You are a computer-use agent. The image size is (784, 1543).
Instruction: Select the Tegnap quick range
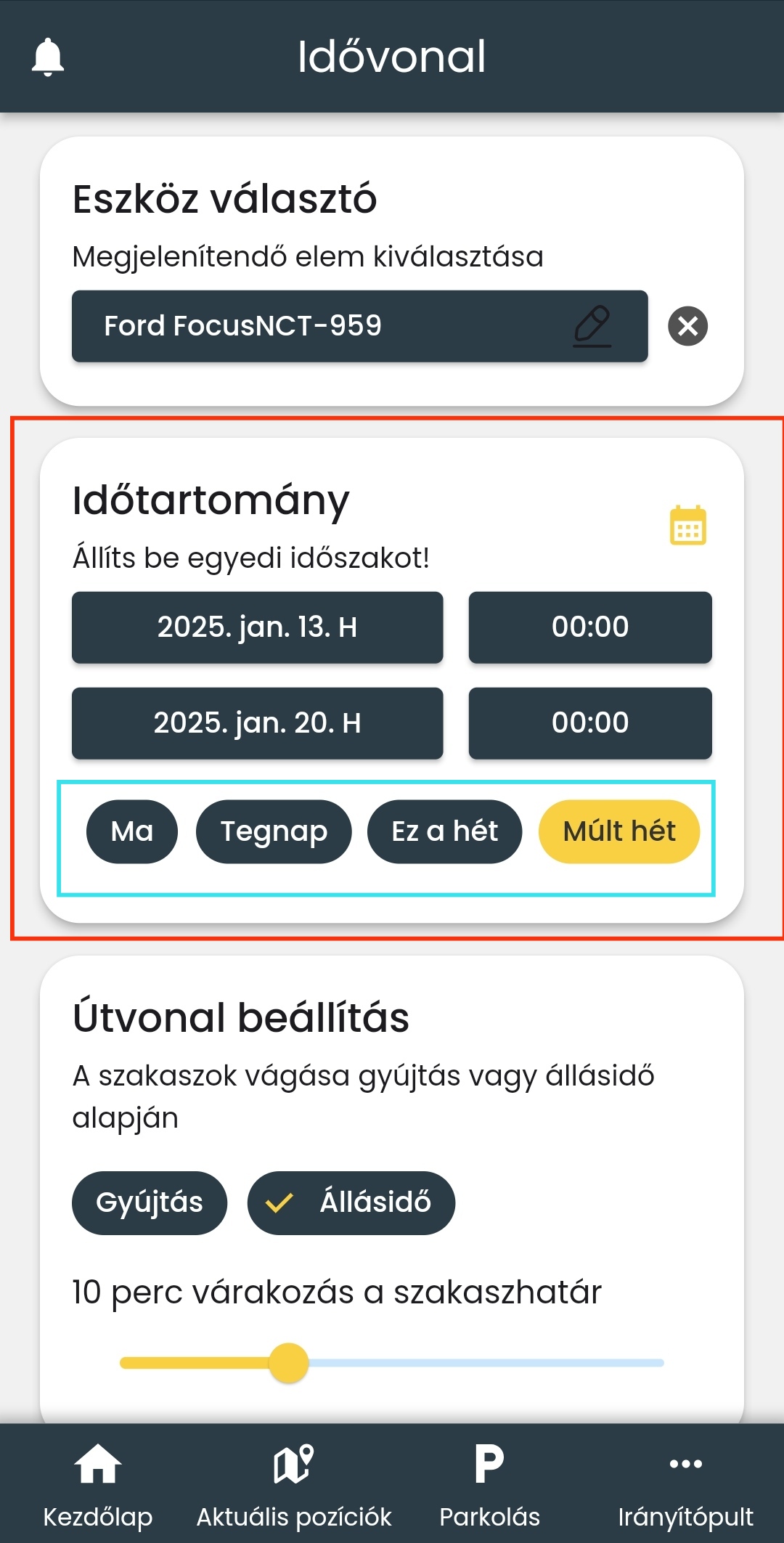[x=274, y=831]
